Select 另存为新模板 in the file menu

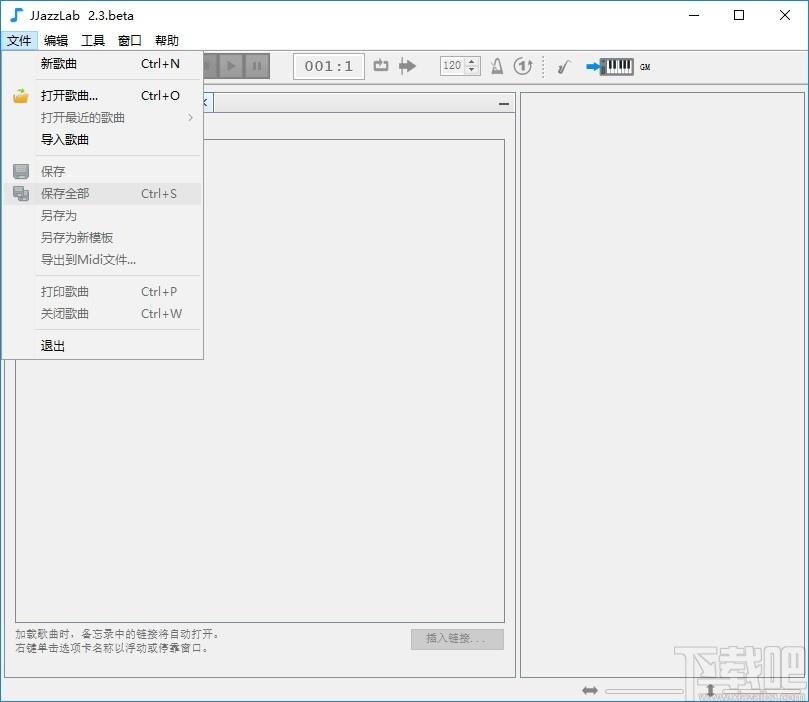[x=102, y=238]
